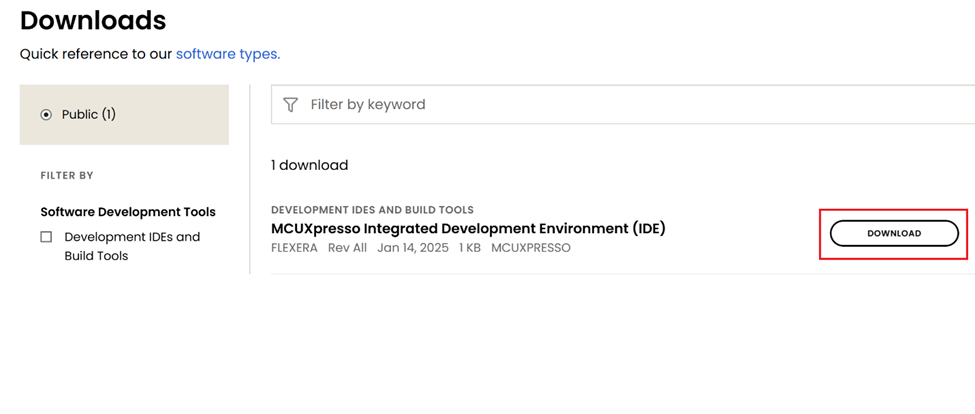
Task: Click the 1 download results count
Action: click(309, 165)
